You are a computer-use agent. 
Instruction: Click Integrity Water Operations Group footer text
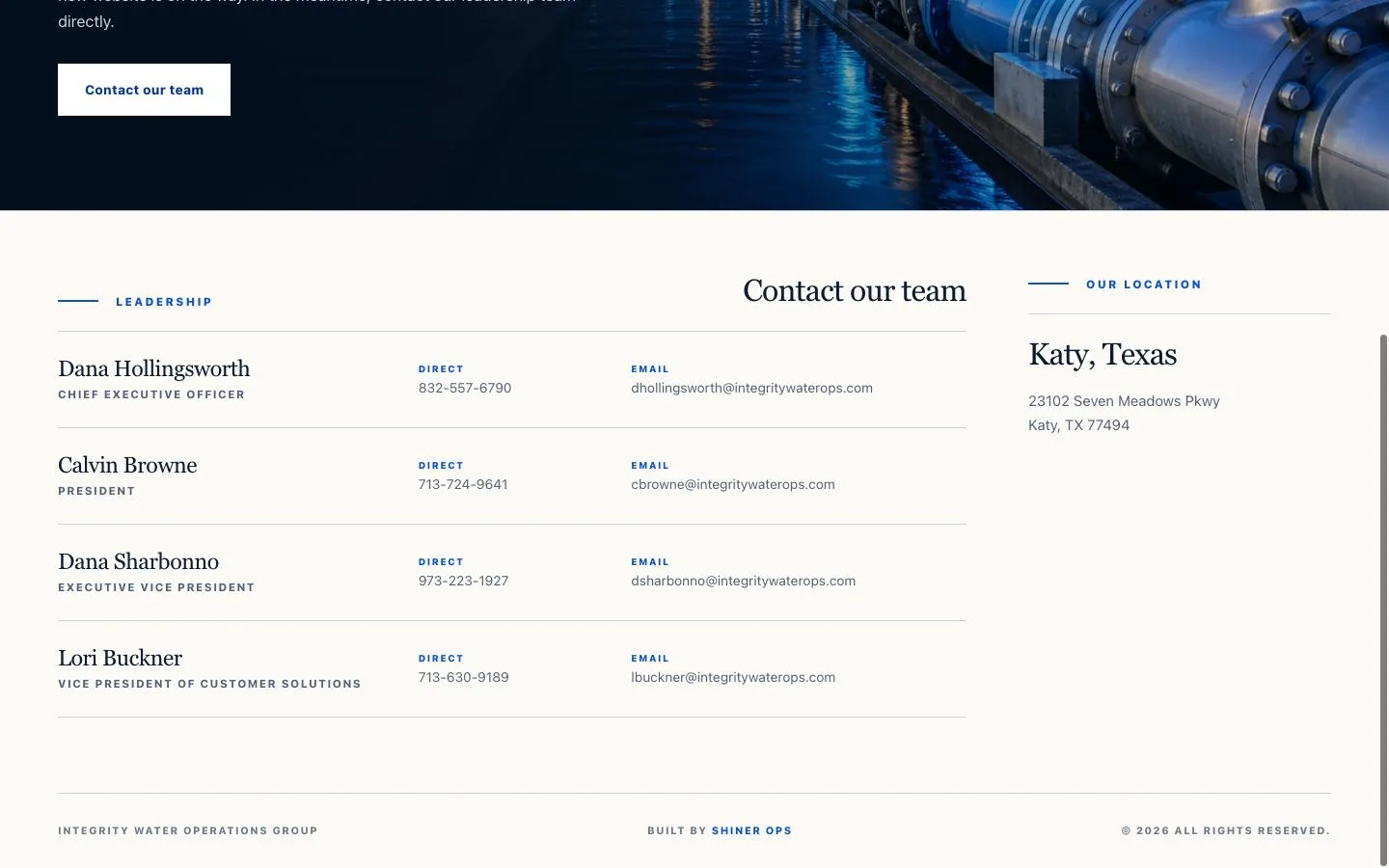click(188, 830)
